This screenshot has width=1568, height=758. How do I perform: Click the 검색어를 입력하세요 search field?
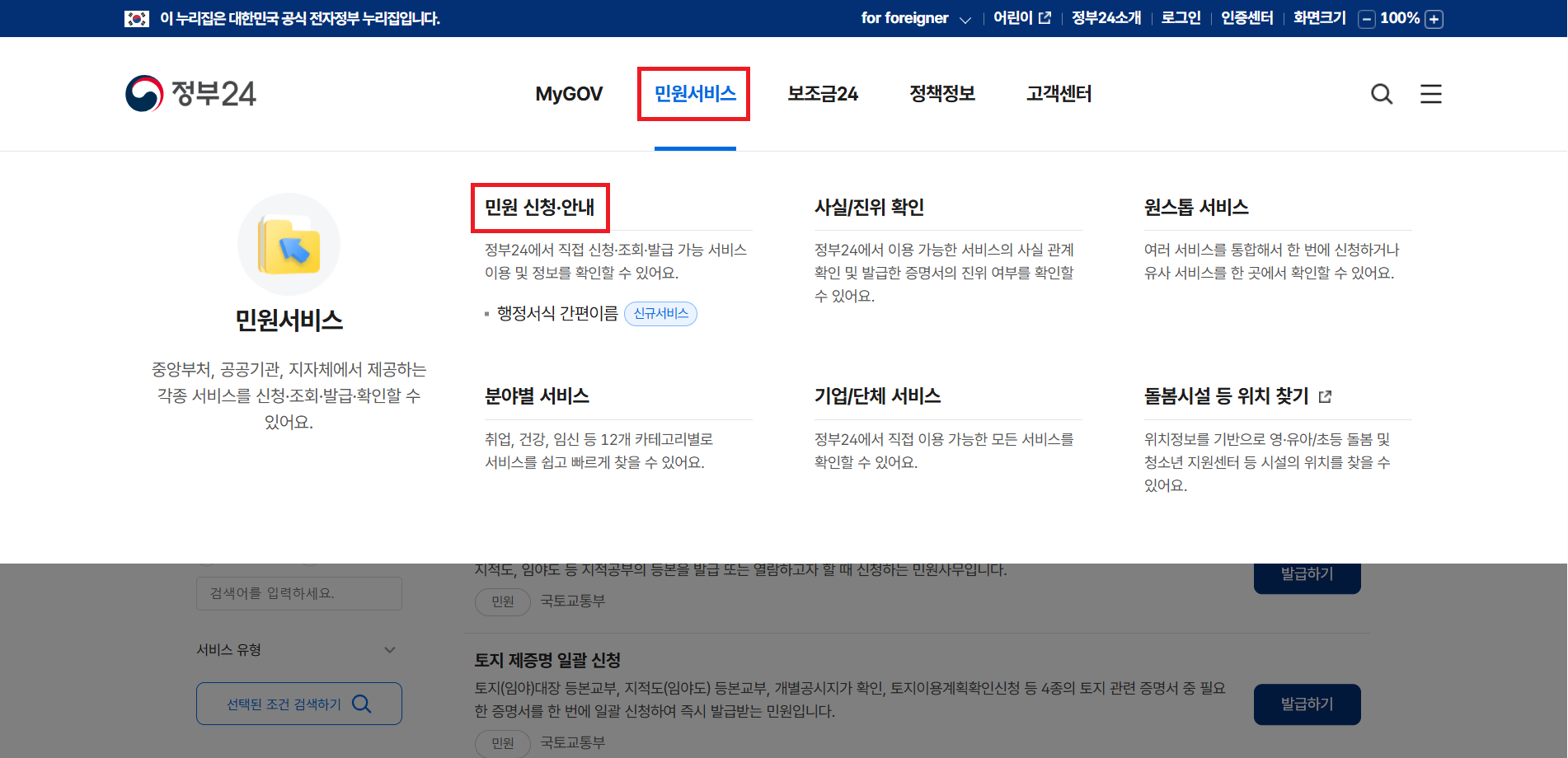pos(298,593)
